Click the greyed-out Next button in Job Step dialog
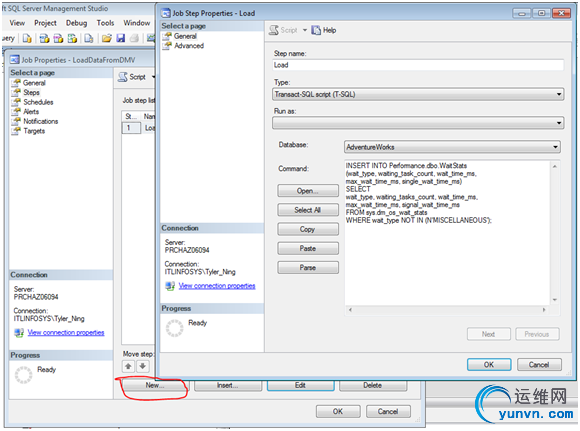The width and height of the screenshot is (580, 431). click(489, 334)
